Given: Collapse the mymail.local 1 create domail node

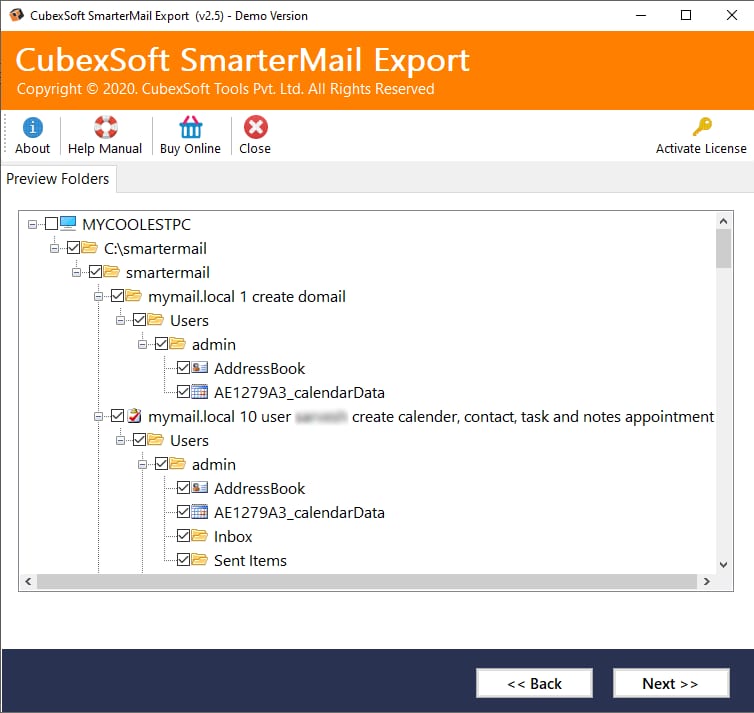Looking at the screenshot, I should click(x=98, y=297).
